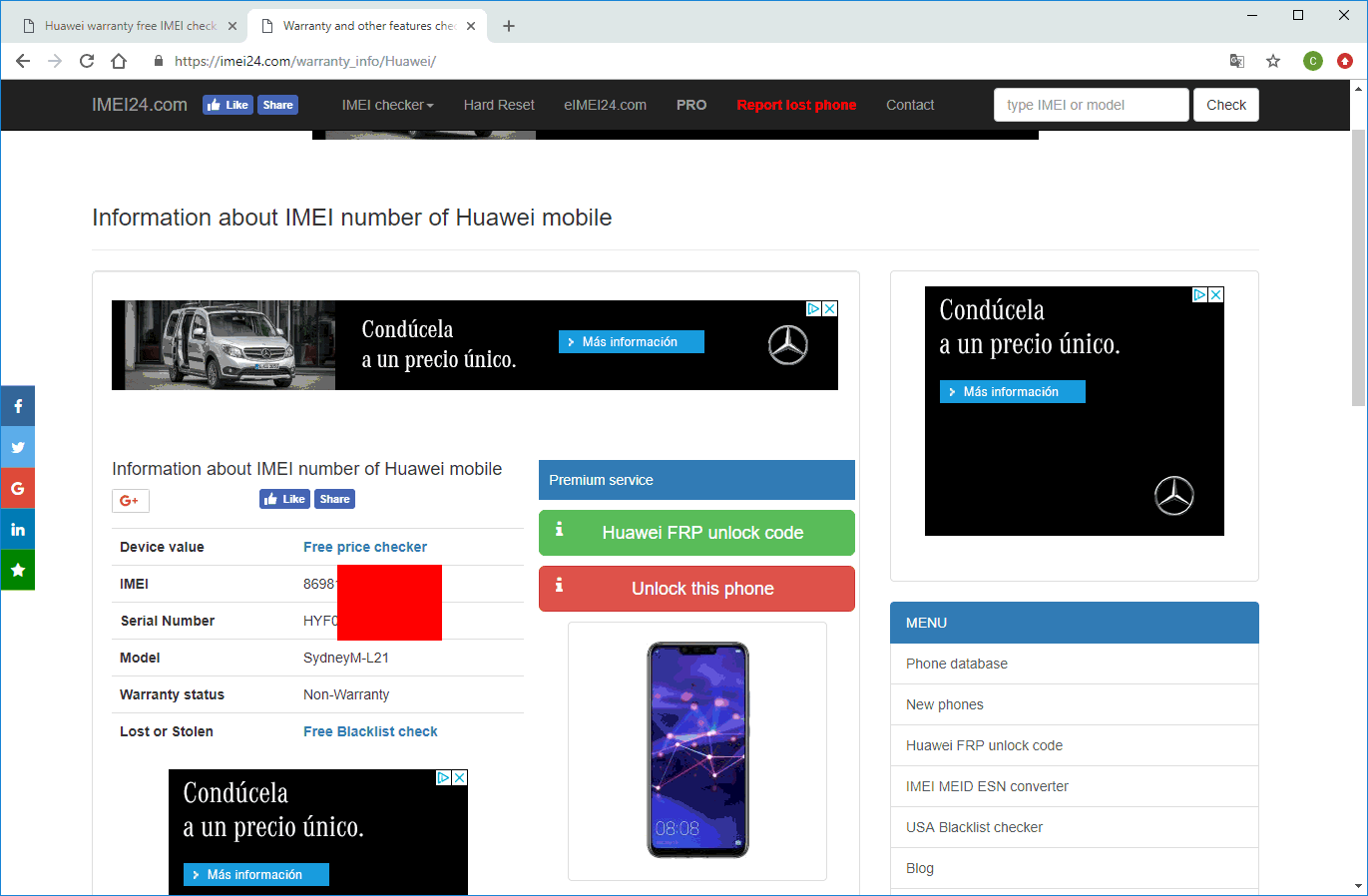Share via the Facebook sidebar icon
This screenshot has width=1368, height=896.
[x=18, y=406]
